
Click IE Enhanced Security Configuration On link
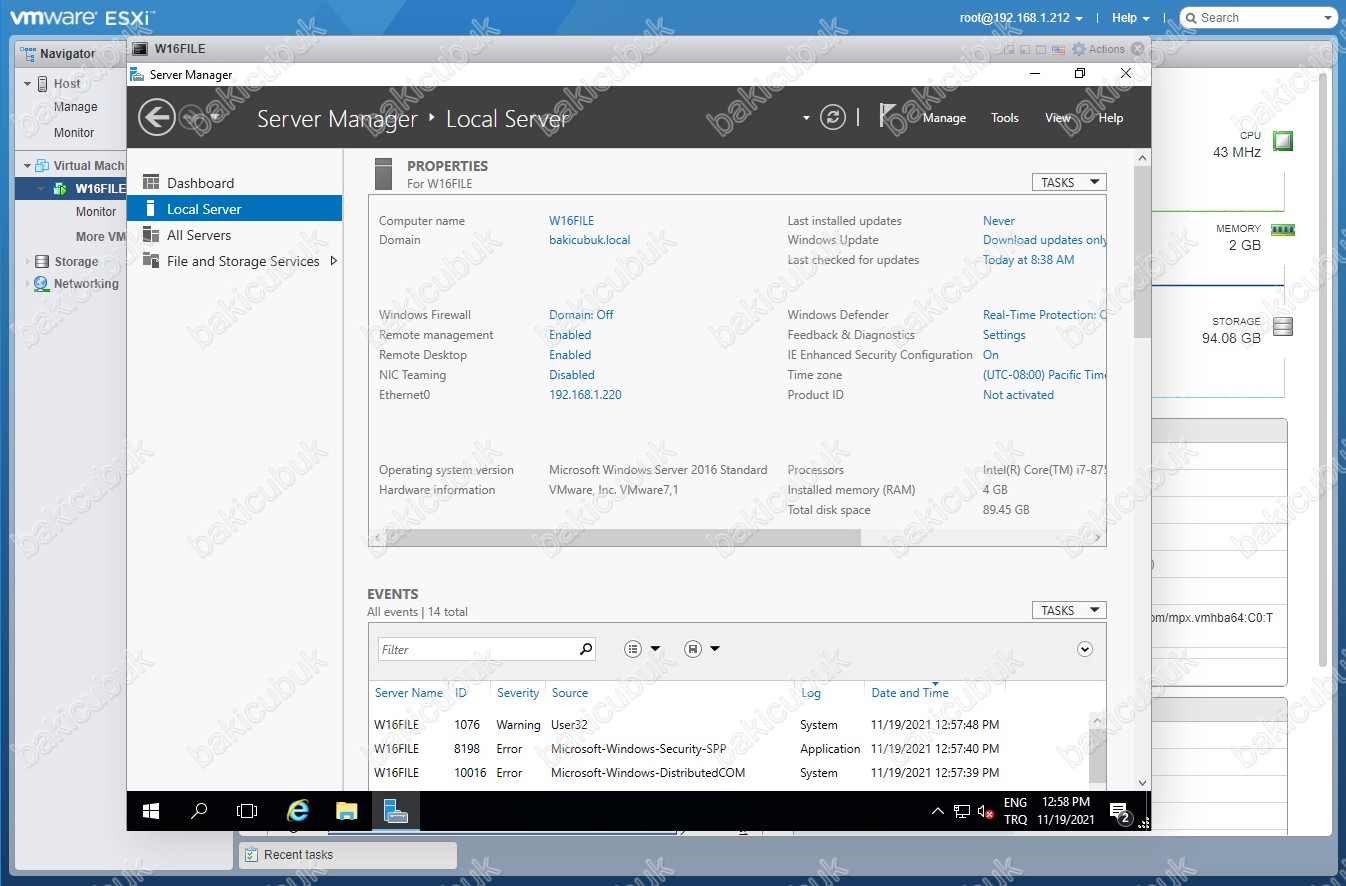pos(991,355)
